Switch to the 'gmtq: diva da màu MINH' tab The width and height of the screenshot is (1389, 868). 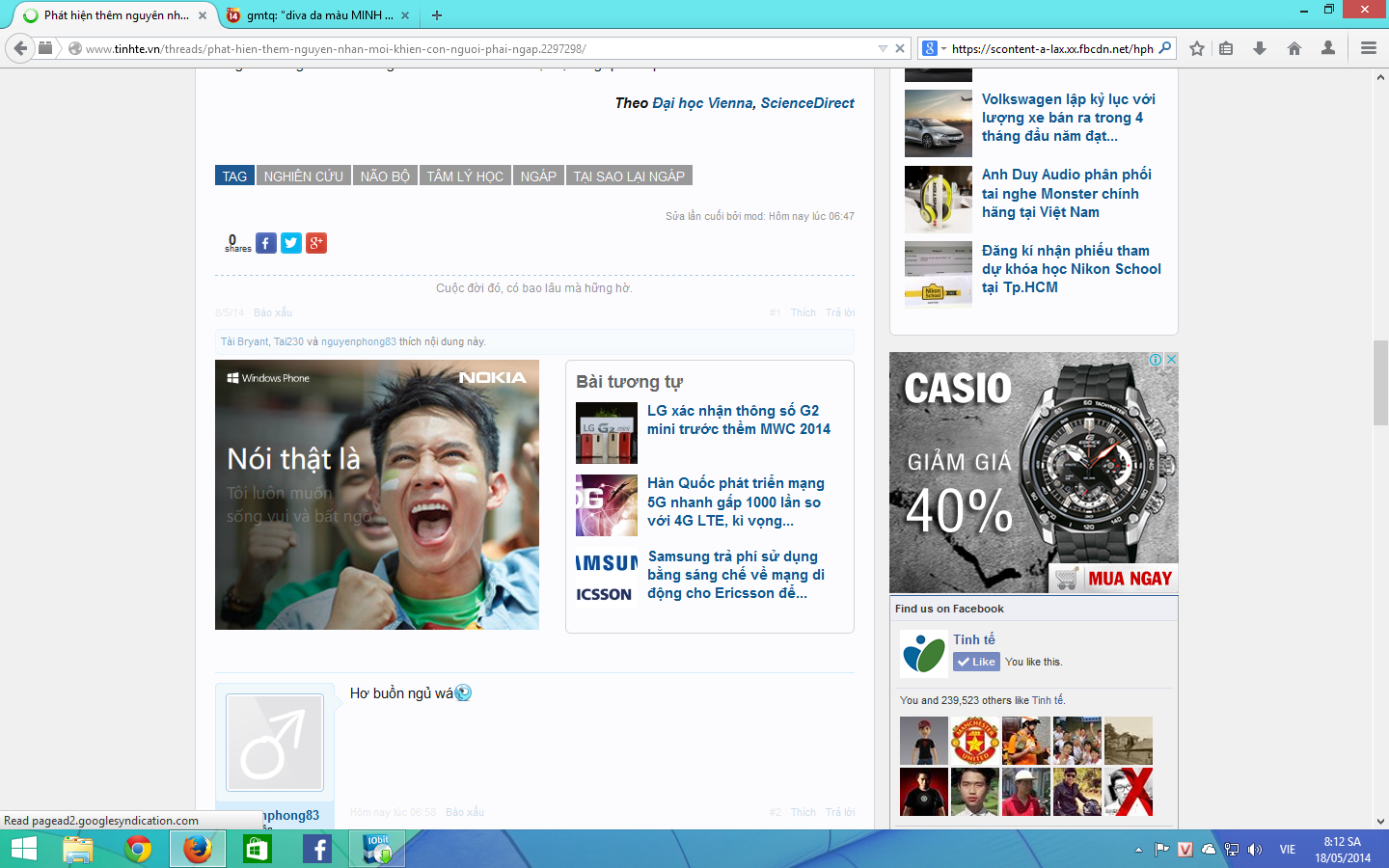click(x=318, y=15)
